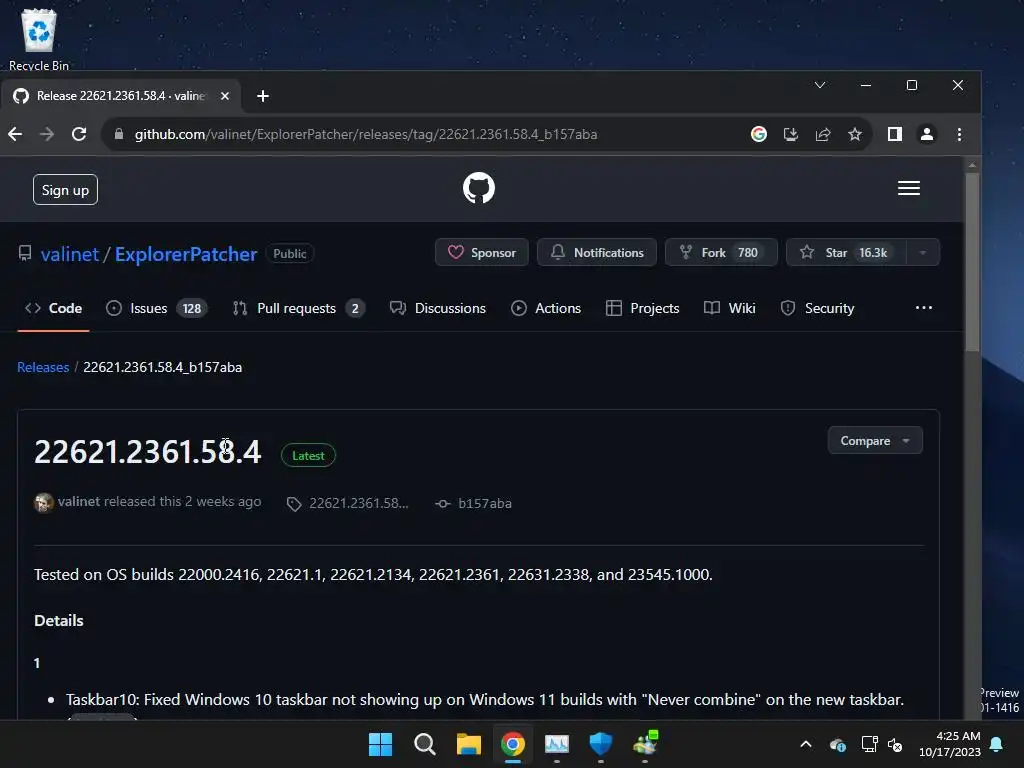Open Windows taskbar Search
The width and height of the screenshot is (1024, 768).
[x=424, y=744]
